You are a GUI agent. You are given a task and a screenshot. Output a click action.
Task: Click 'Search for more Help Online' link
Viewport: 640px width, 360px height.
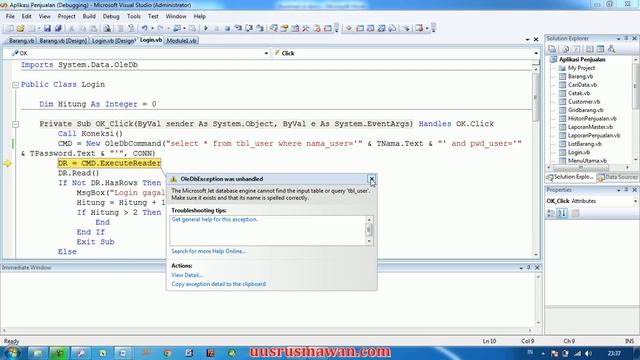coord(209,251)
